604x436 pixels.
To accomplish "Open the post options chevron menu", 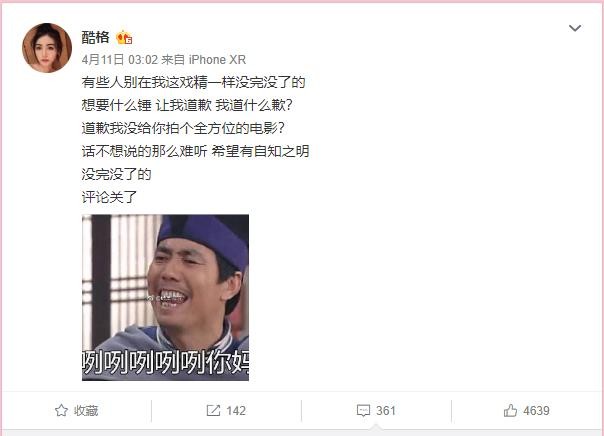I will coord(575,28).
